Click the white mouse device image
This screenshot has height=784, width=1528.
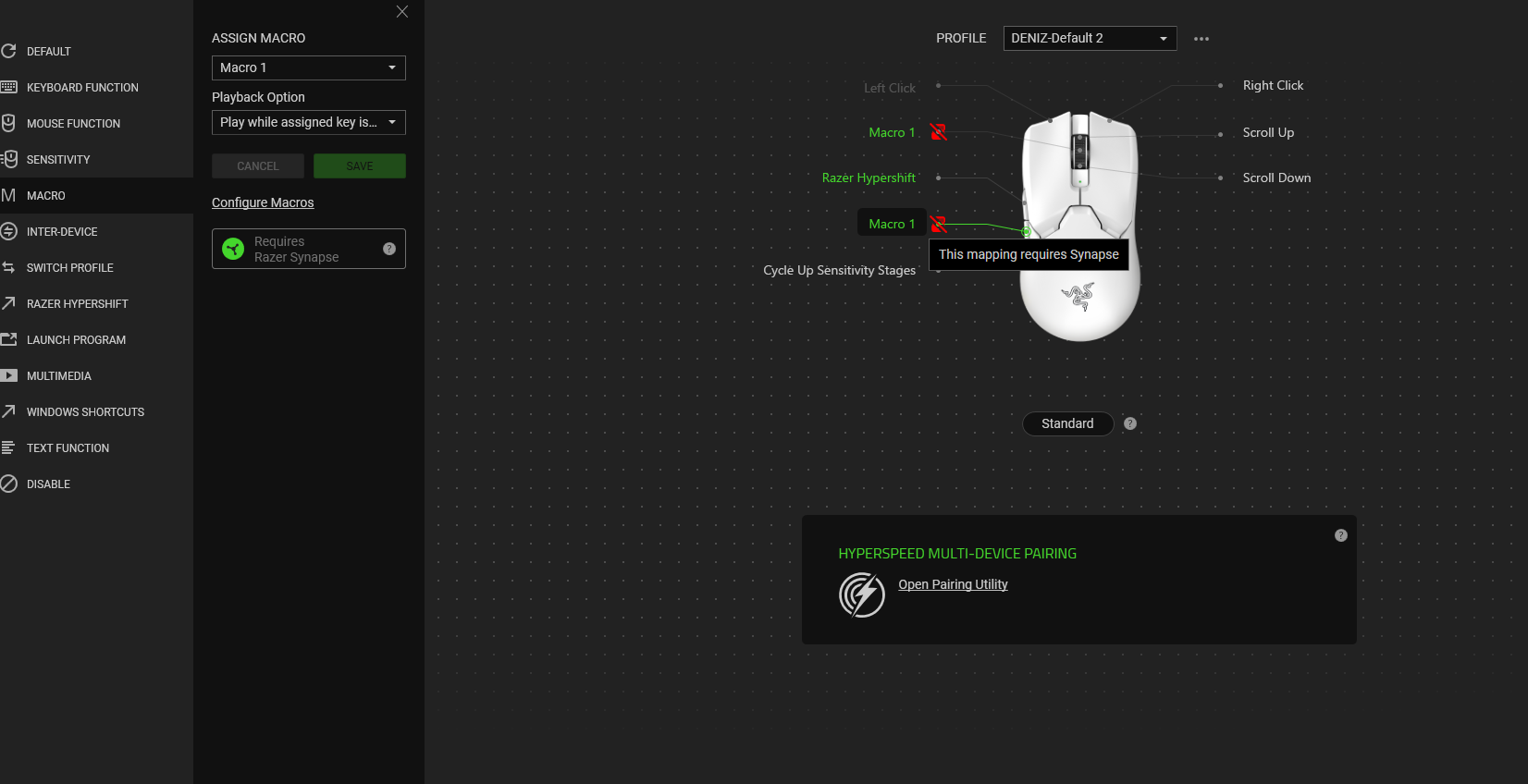tap(1079, 226)
